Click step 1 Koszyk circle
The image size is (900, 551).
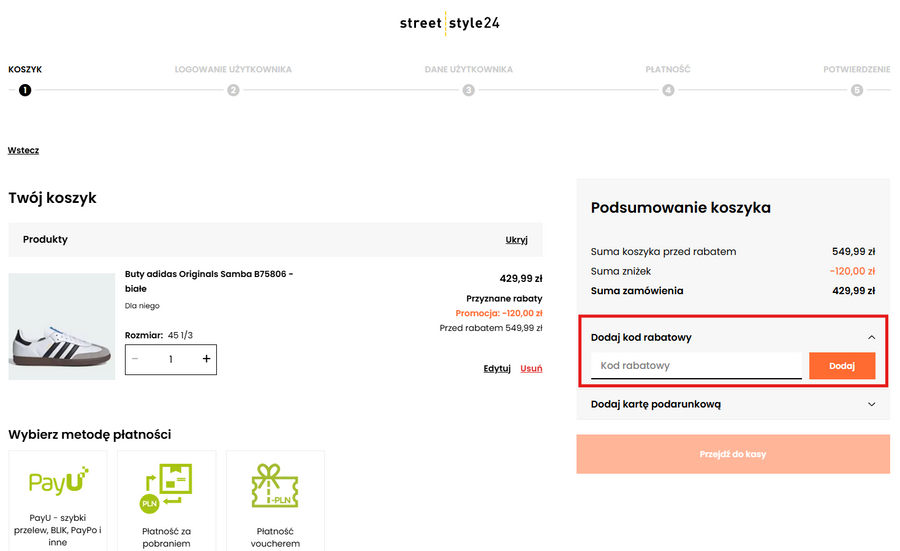25,90
